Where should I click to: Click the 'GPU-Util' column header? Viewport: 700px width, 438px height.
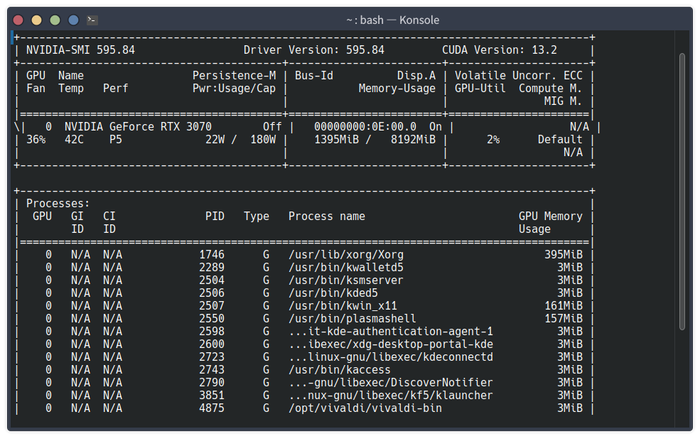click(x=480, y=88)
